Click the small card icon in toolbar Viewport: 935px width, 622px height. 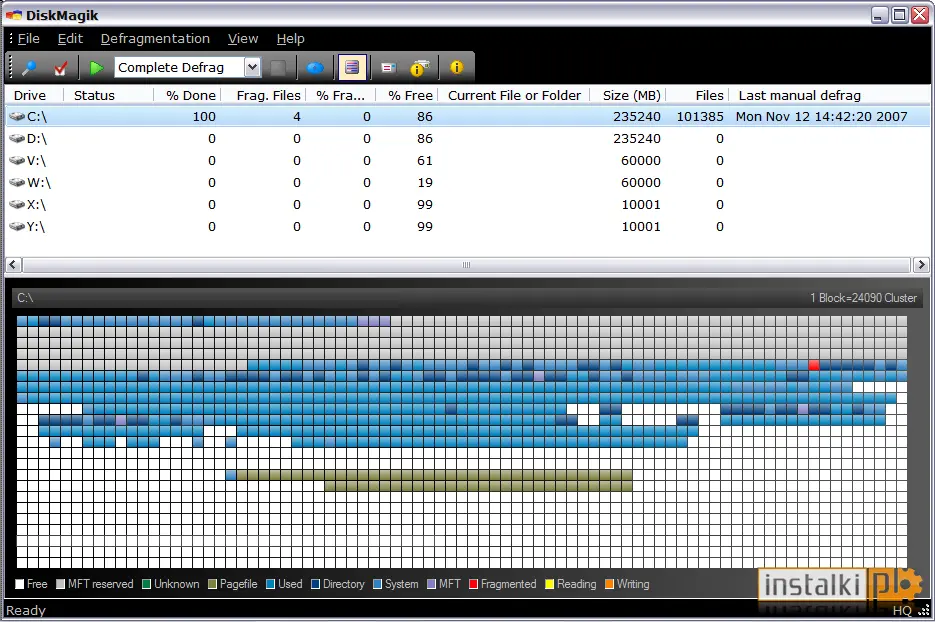[x=388, y=67]
